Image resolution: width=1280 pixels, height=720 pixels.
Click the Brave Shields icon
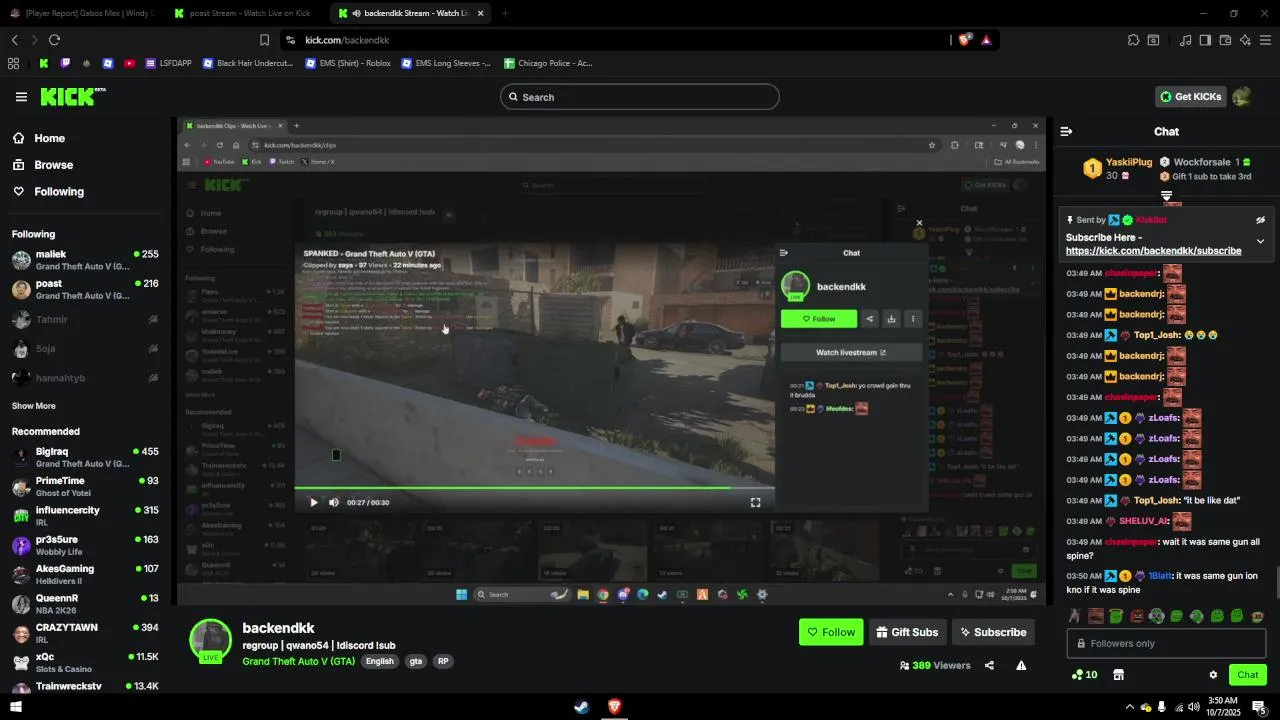[x=964, y=40]
